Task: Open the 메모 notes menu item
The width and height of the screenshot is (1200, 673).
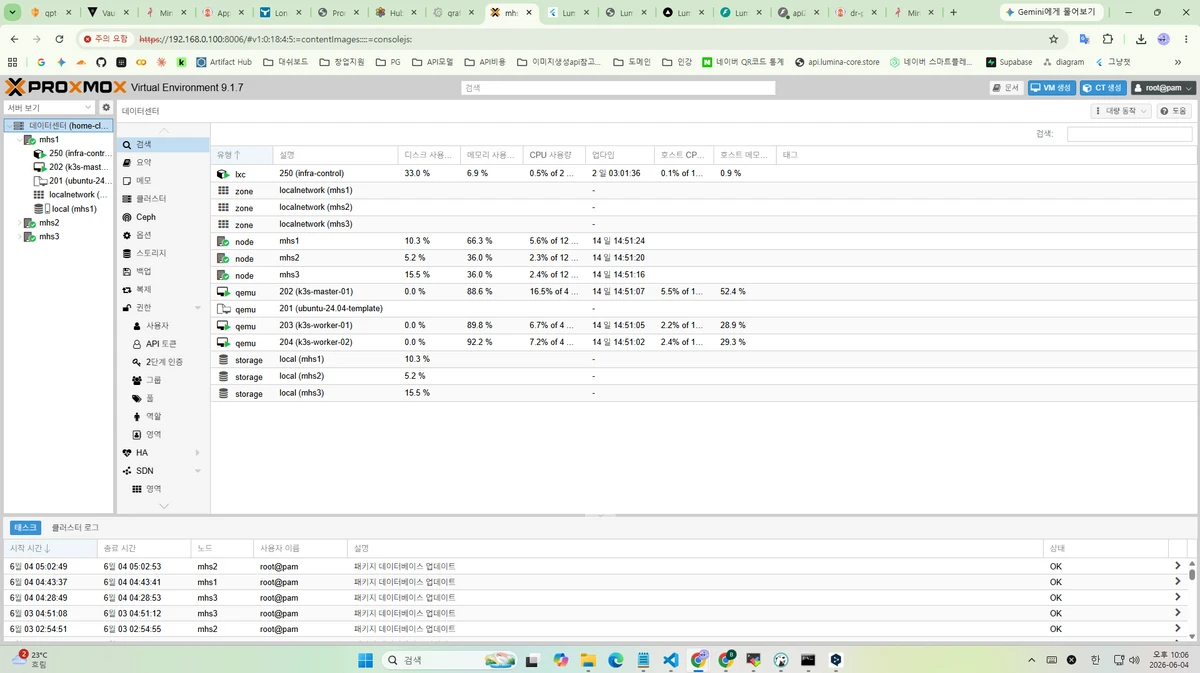Action: [163, 180]
